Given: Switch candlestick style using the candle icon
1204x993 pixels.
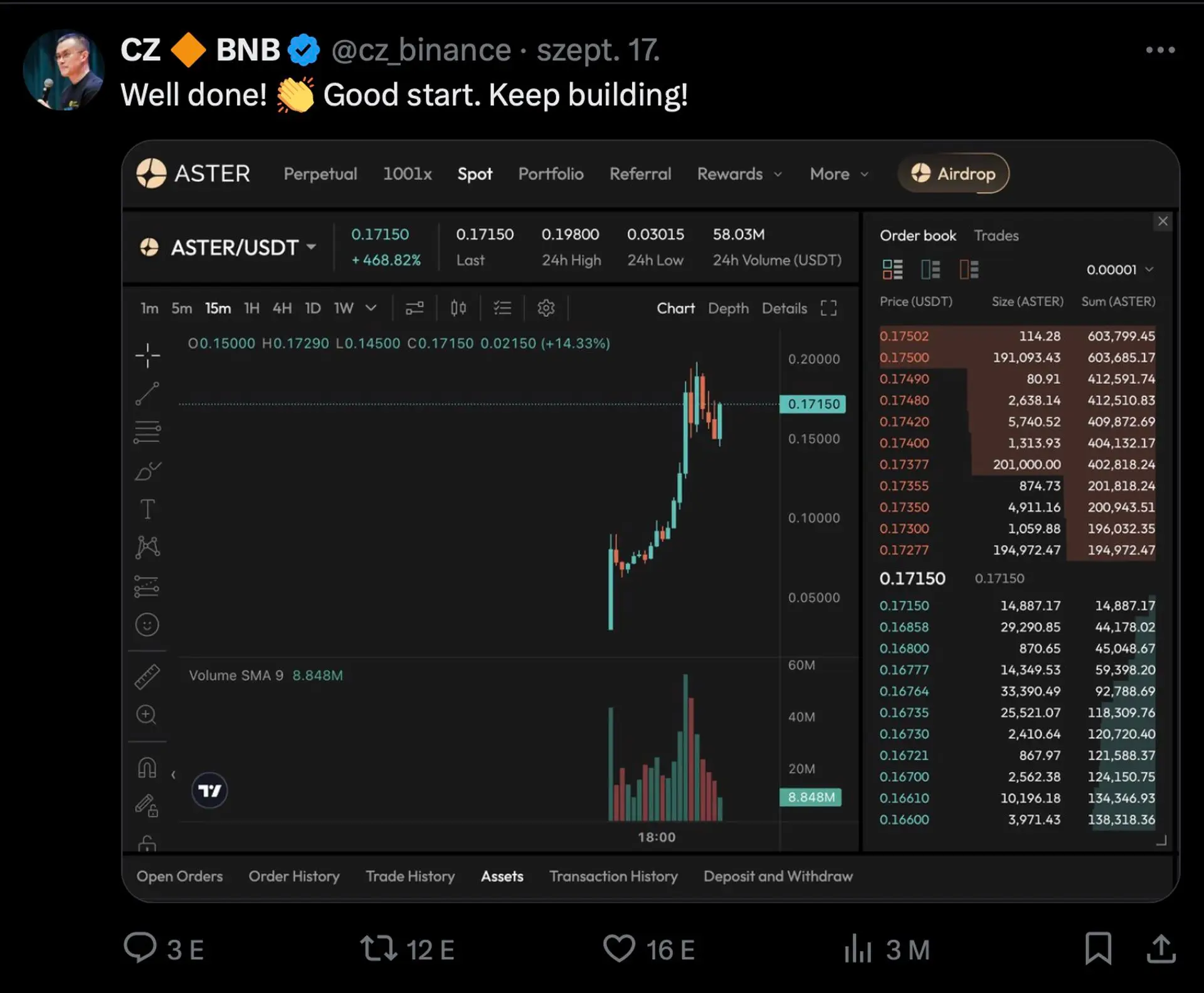Looking at the screenshot, I should (458, 308).
